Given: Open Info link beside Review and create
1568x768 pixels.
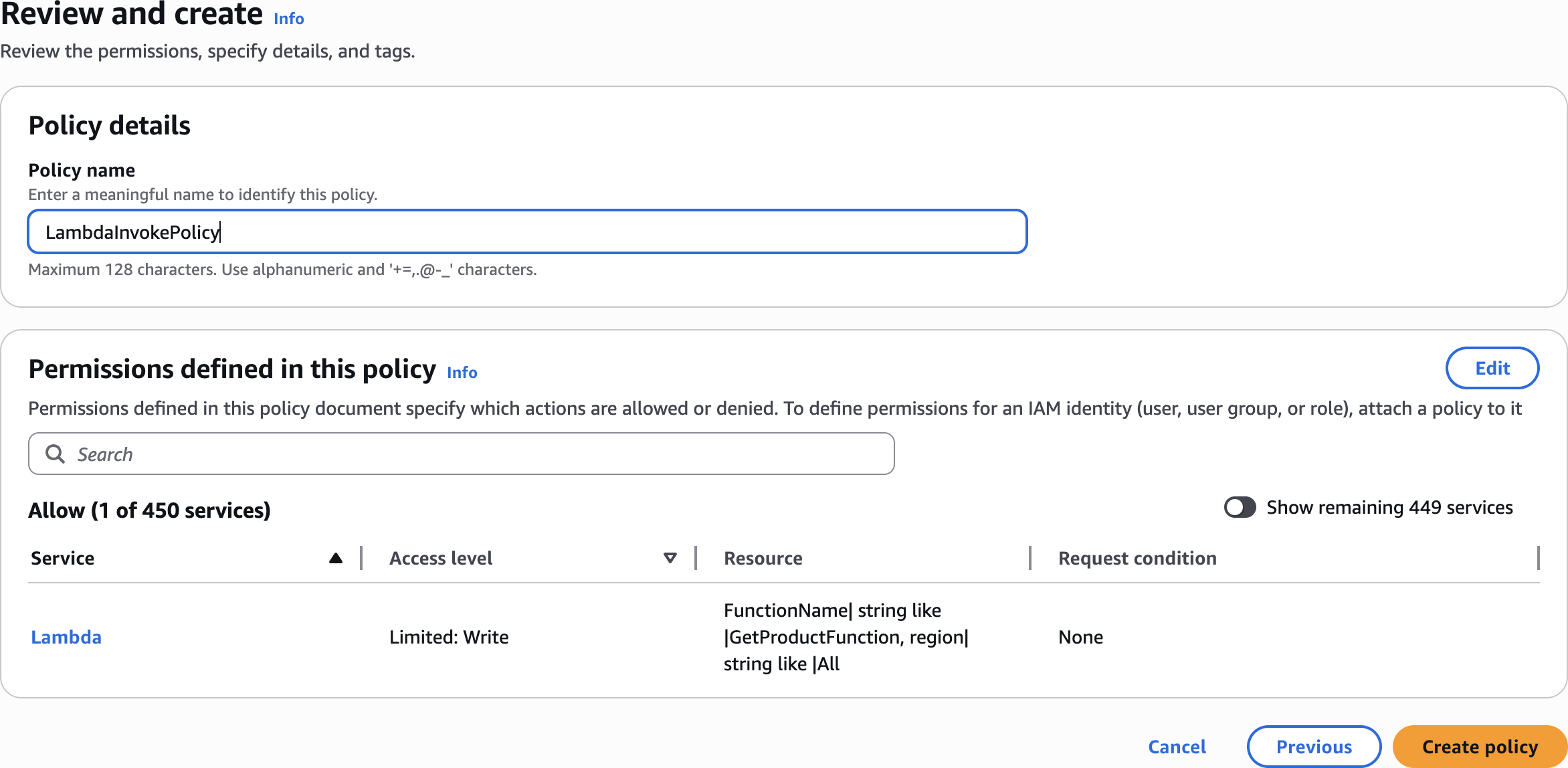Looking at the screenshot, I should (x=288, y=19).
